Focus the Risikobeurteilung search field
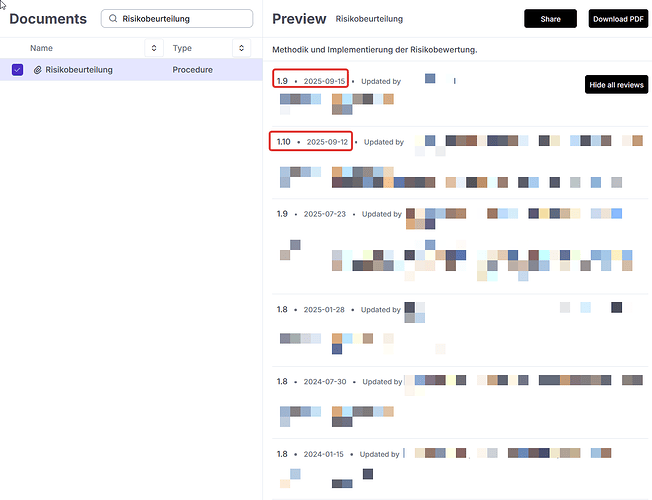 [177, 19]
